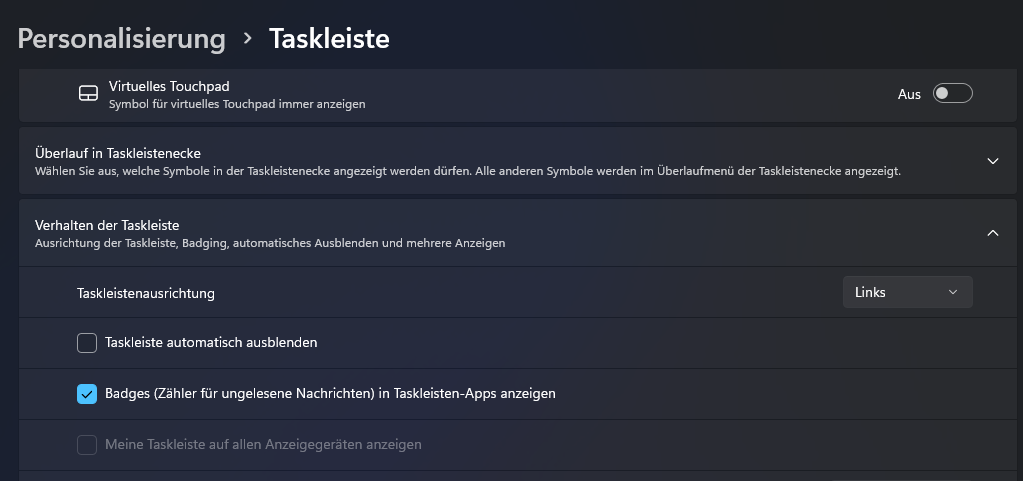The image size is (1023, 481).
Task: Click the breadcrumb arrow after Personalisierung
Action: pyautogui.click(x=247, y=39)
